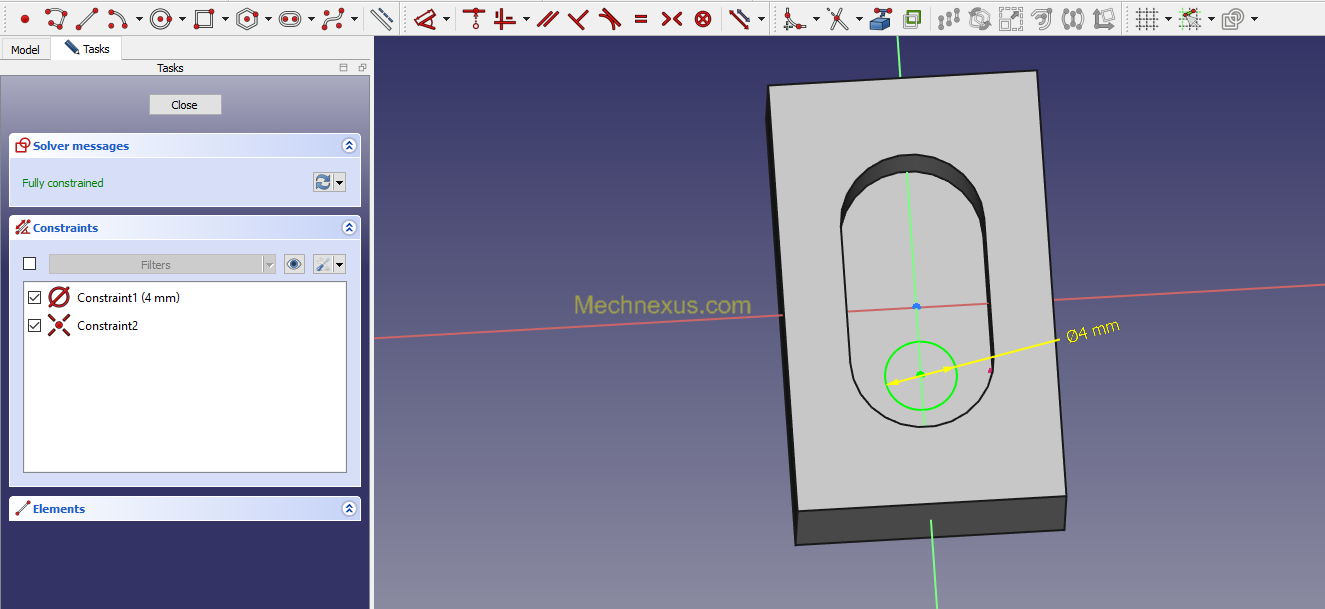The height and width of the screenshot is (609, 1325).
Task: Open the Filters combo box
Action: click(x=162, y=264)
